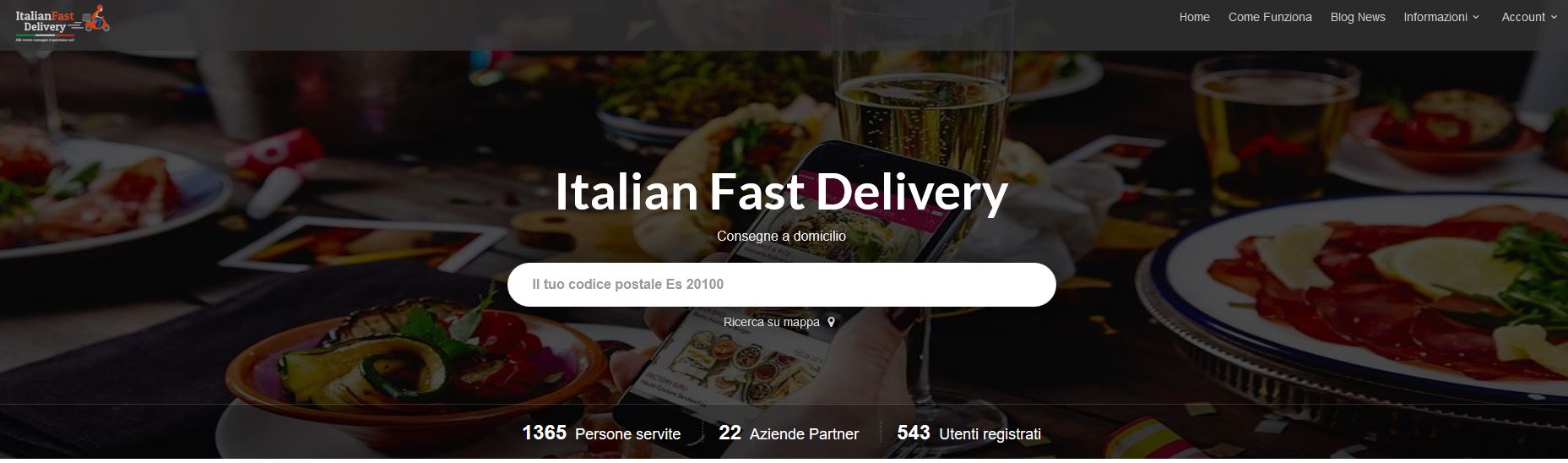The width and height of the screenshot is (1568, 463).
Task: Click the Italian Fast Delivery heading
Action: 781,192
